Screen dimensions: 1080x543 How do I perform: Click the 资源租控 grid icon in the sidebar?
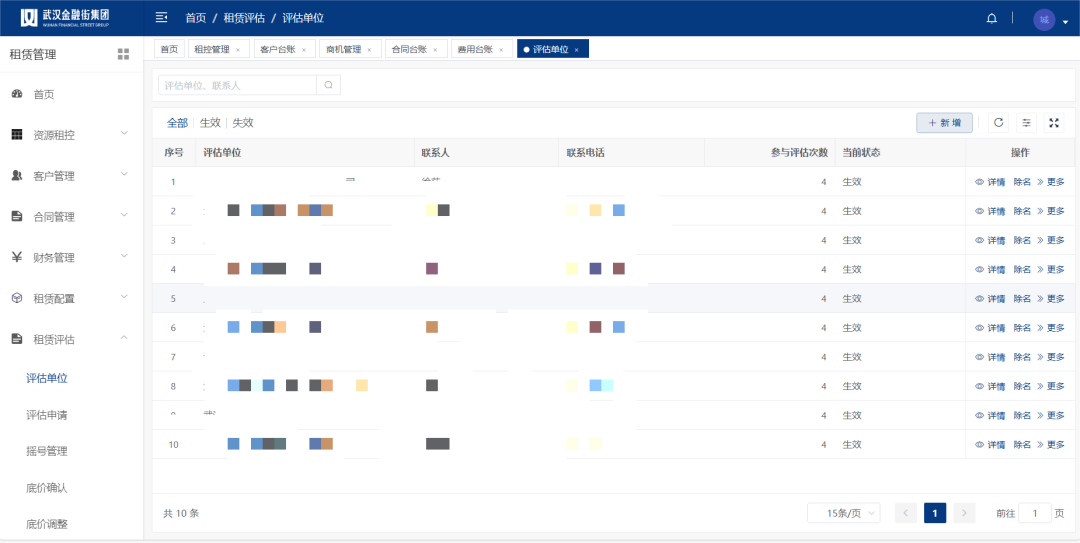17,135
